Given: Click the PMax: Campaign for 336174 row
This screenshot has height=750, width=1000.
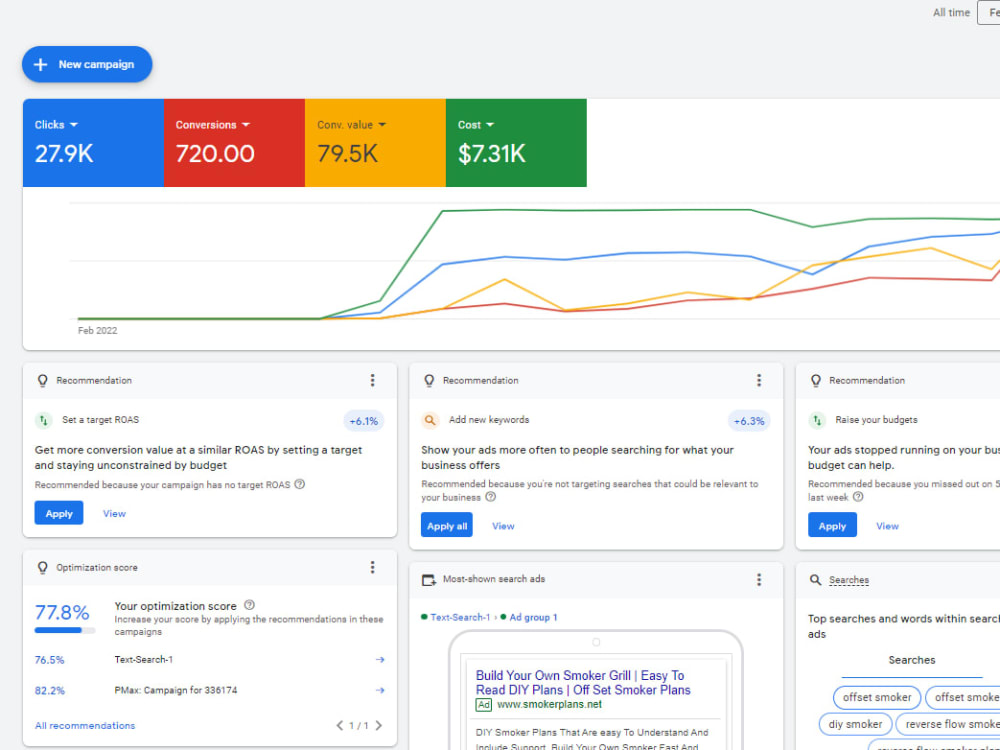Looking at the screenshot, I should point(210,691).
